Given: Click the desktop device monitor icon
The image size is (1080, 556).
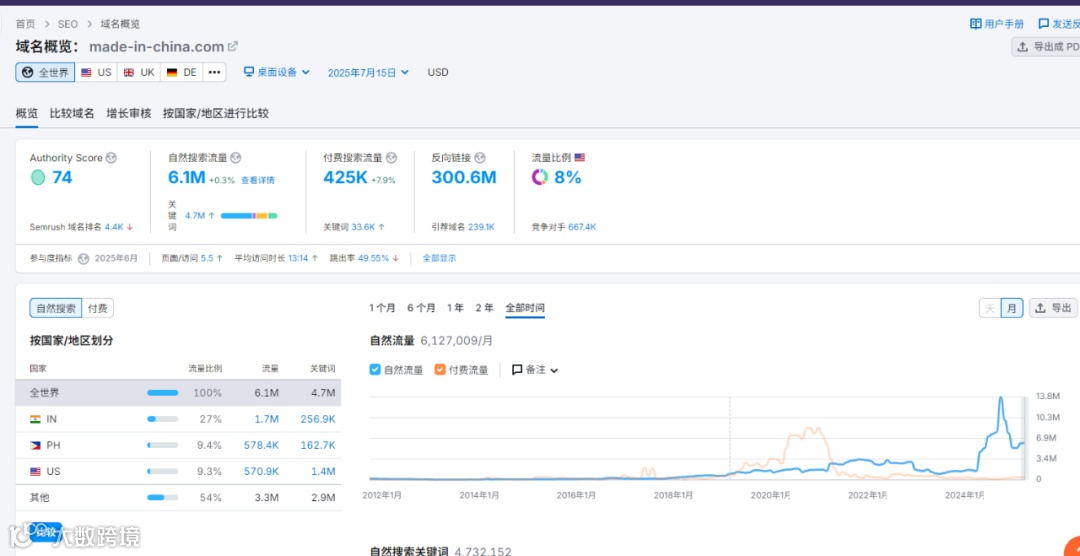Looking at the screenshot, I should [x=249, y=72].
